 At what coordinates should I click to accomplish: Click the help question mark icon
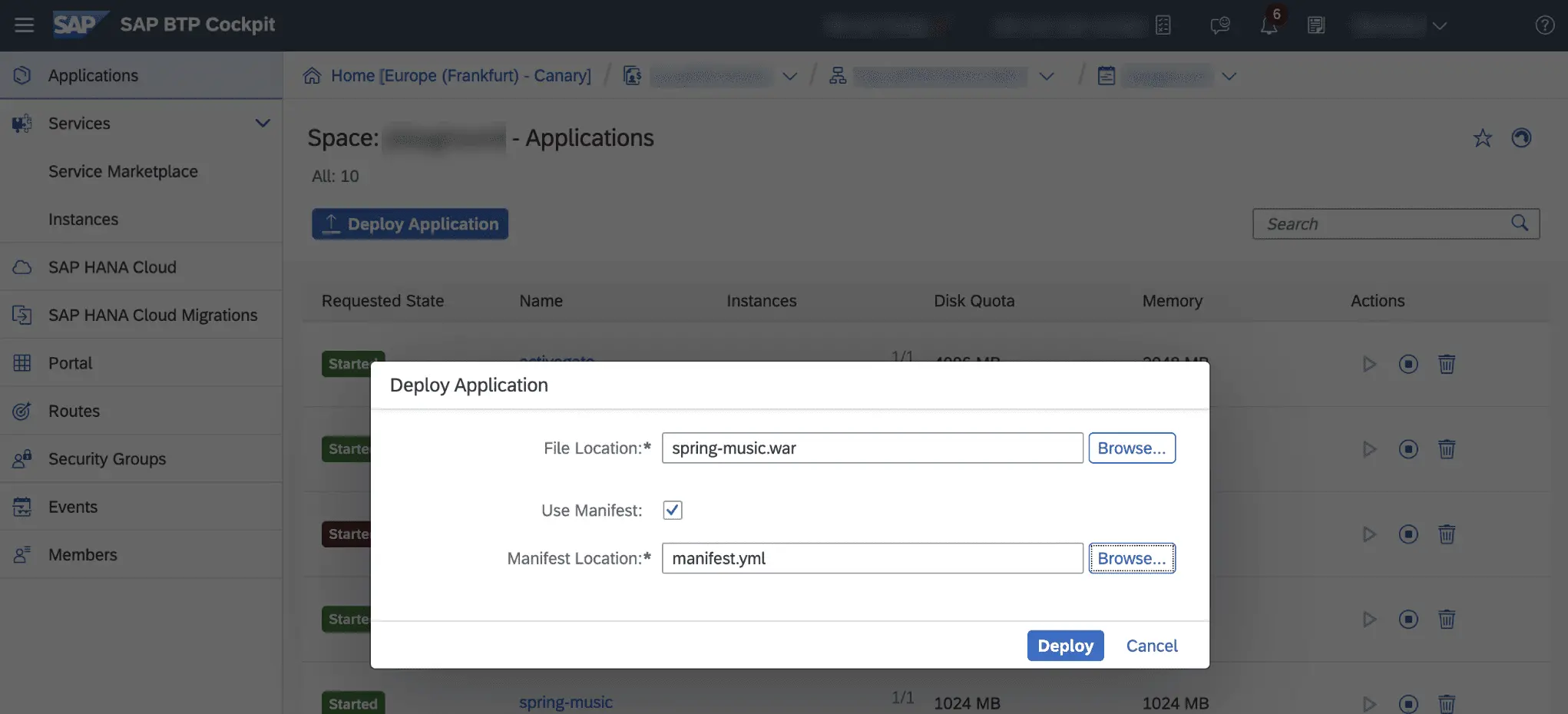tap(1544, 25)
